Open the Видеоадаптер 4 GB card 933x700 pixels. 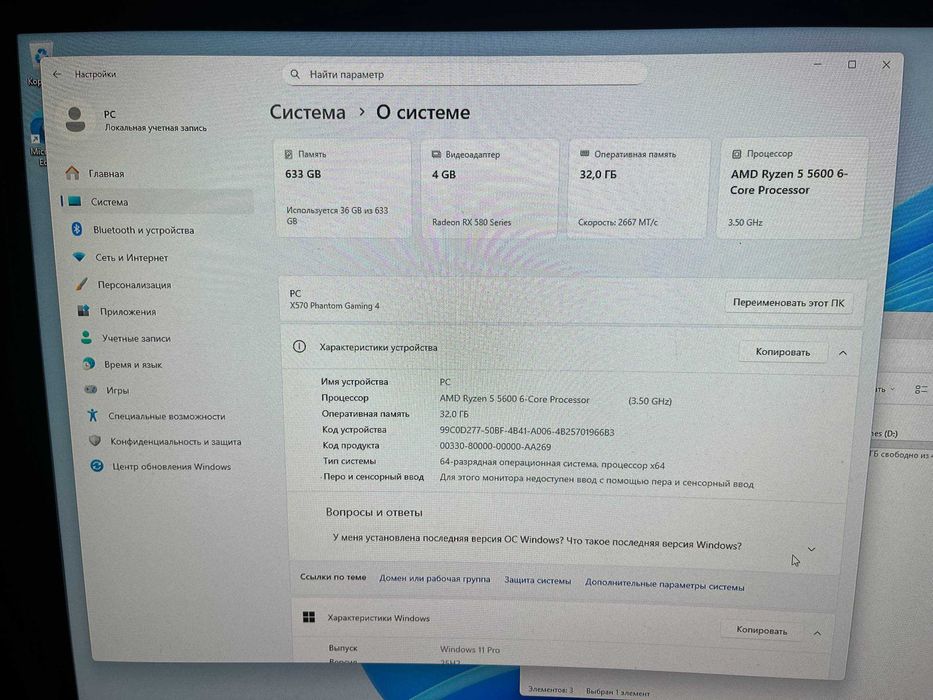(489, 188)
